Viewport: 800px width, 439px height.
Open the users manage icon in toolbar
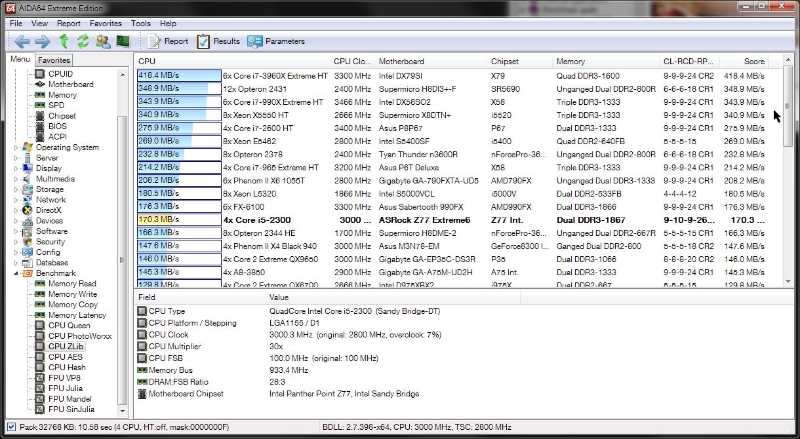pos(103,41)
